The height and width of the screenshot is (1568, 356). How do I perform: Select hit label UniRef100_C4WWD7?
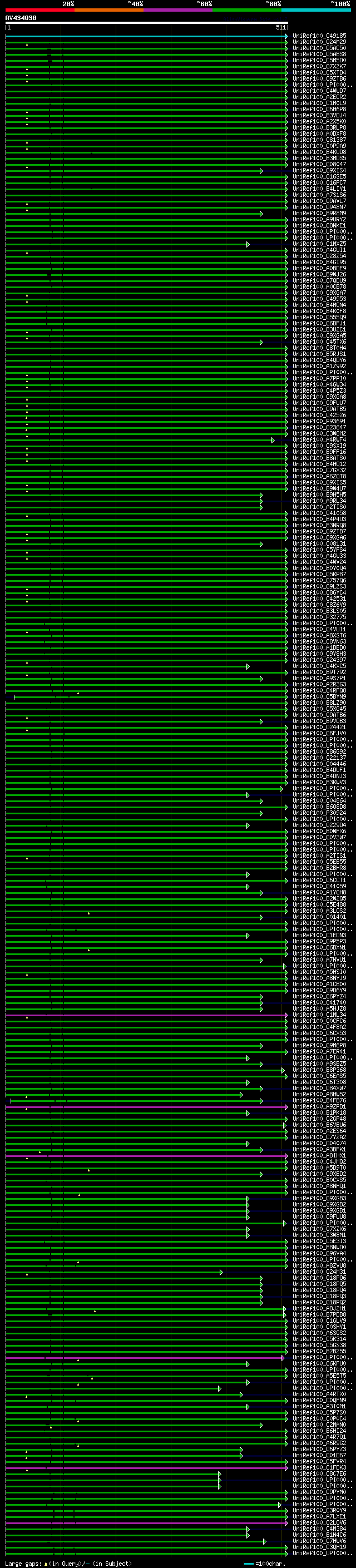tap(319, 91)
